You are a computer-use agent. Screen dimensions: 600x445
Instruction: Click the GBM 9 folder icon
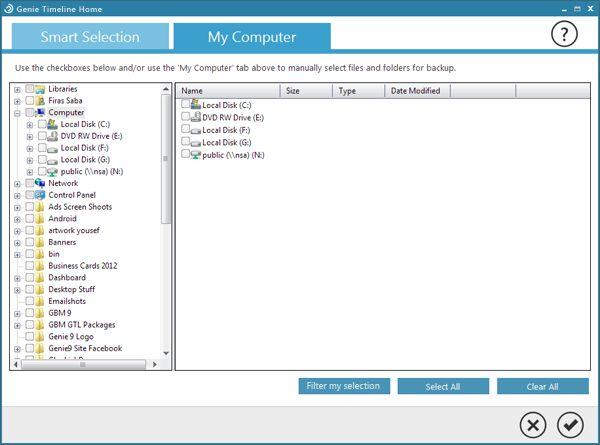pos(40,313)
